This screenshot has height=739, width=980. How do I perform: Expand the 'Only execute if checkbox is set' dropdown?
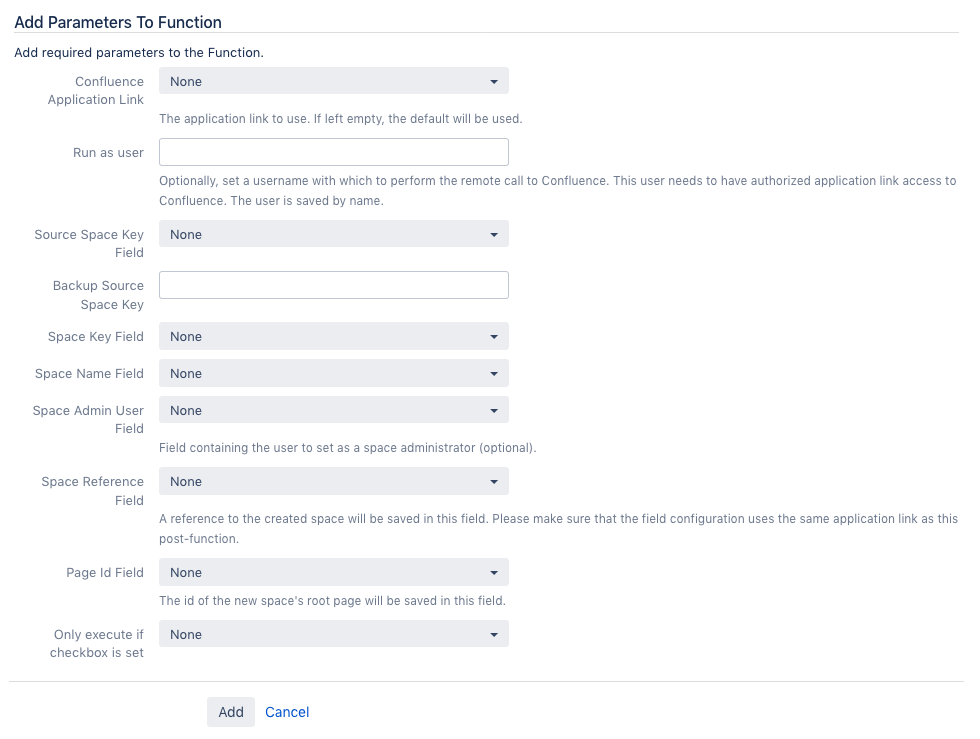click(334, 634)
